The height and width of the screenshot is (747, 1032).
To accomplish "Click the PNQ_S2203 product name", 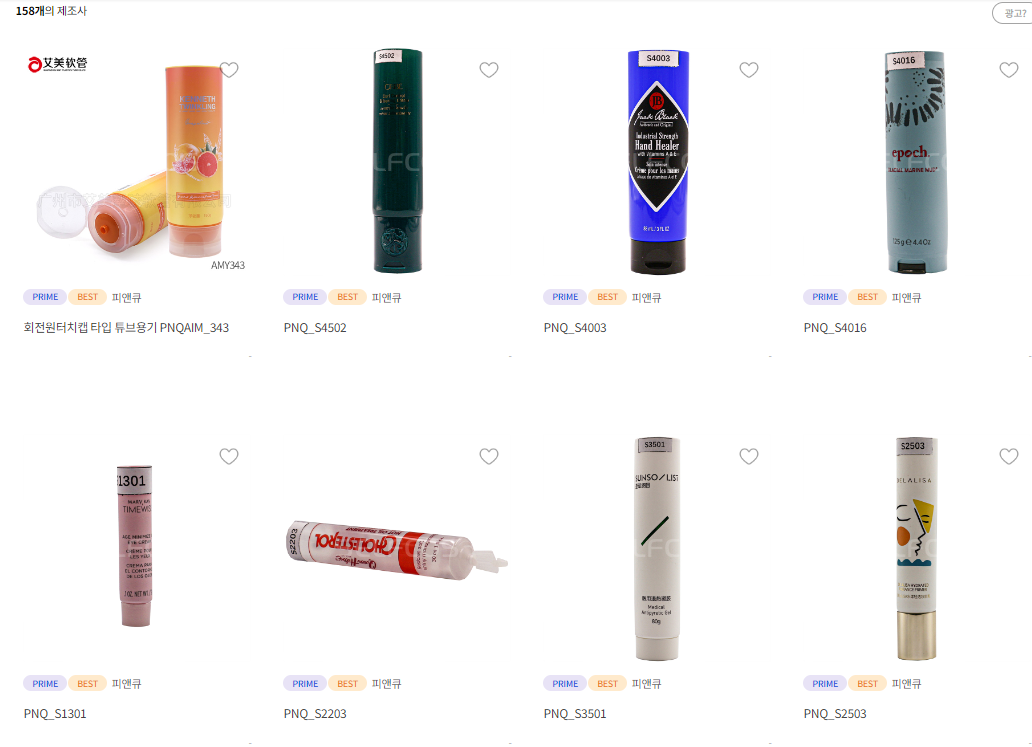I will pyautogui.click(x=315, y=714).
